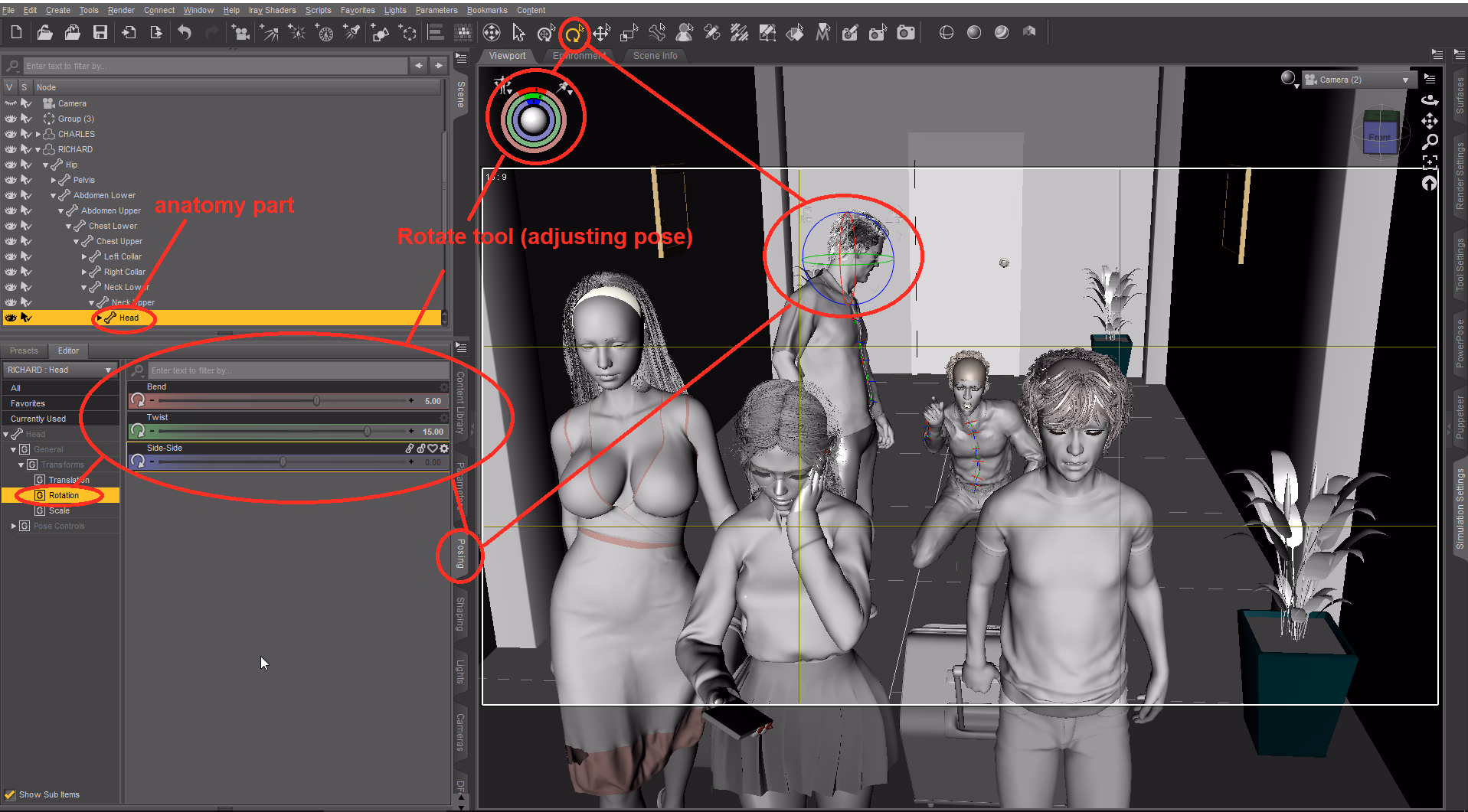Select the Translate tool icon

tap(601, 33)
